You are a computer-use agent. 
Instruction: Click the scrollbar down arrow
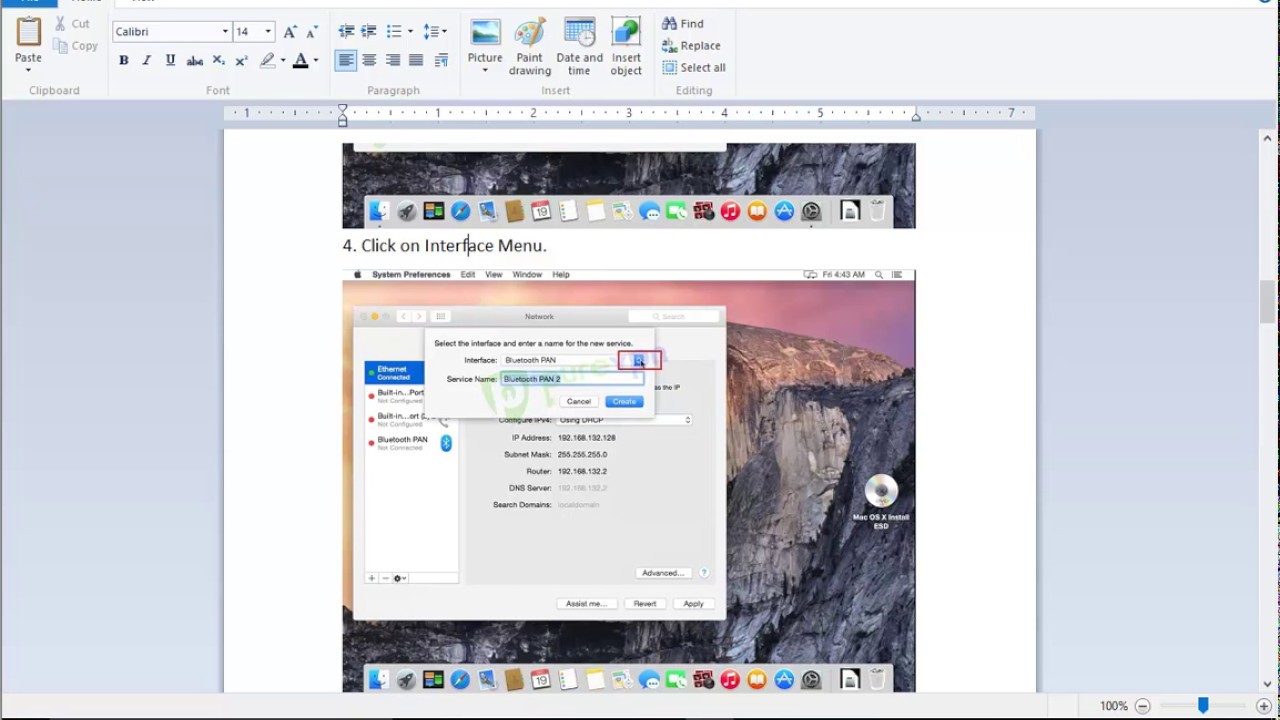[x=1267, y=684]
